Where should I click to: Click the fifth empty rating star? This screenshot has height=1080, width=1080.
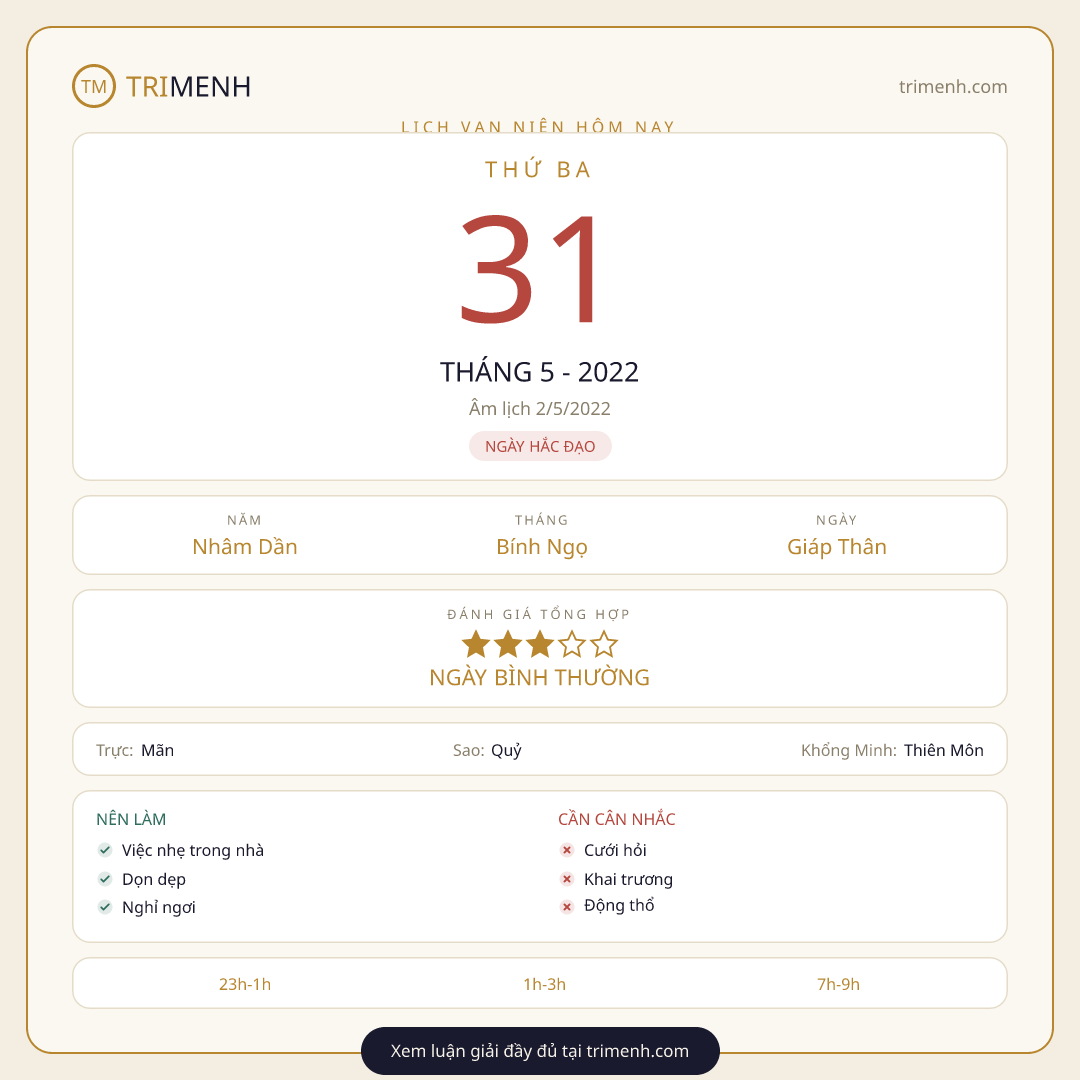pyautogui.click(x=604, y=645)
